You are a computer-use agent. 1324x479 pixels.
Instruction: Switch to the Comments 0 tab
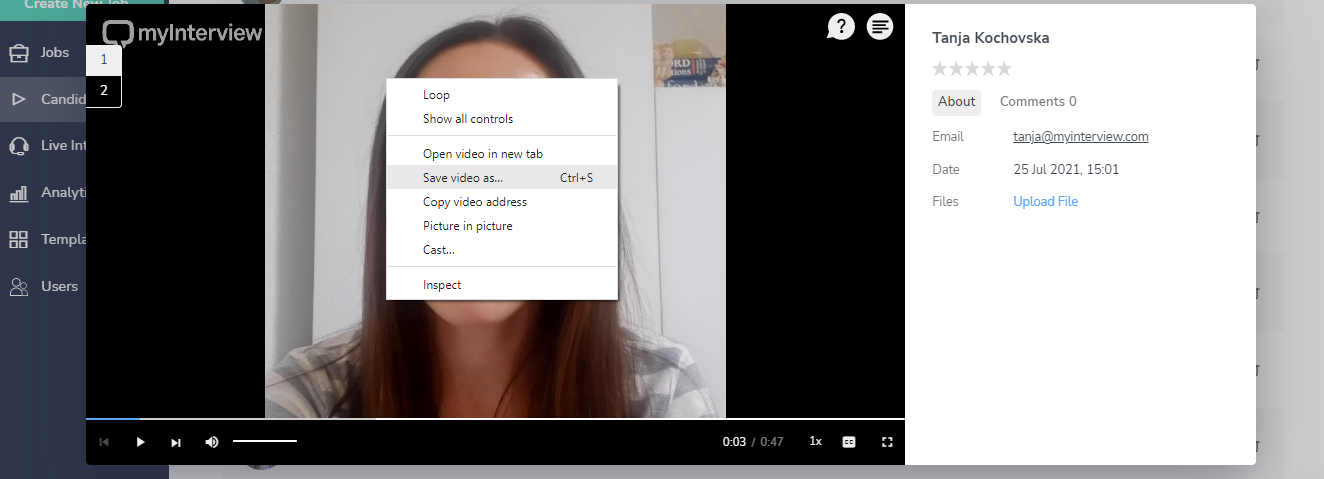(1037, 101)
